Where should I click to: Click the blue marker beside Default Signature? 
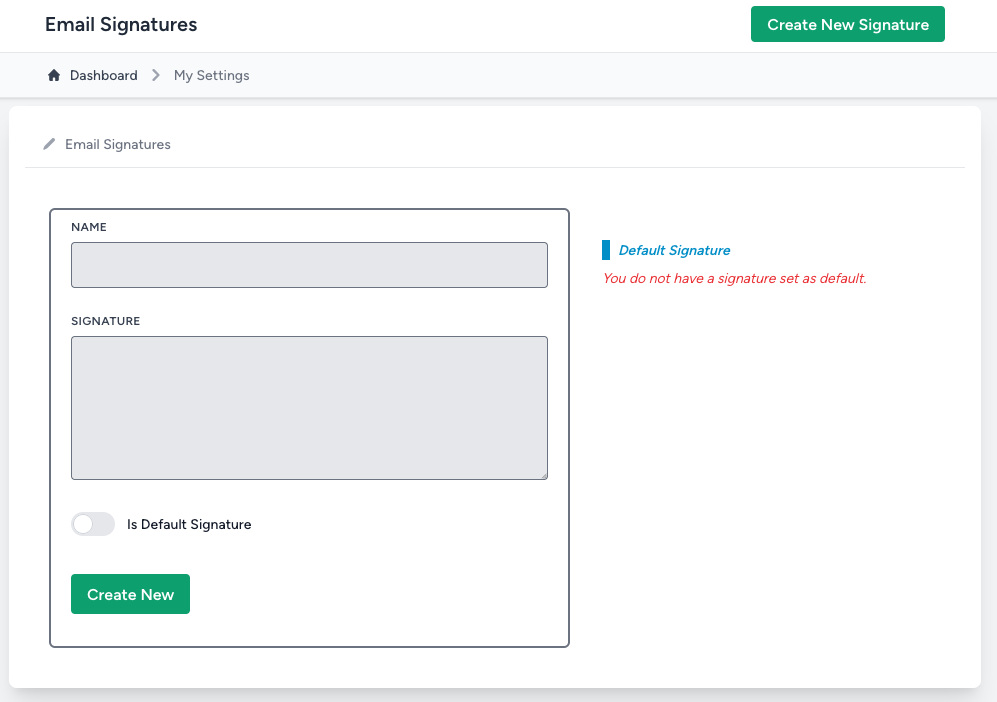(x=606, y=250)
